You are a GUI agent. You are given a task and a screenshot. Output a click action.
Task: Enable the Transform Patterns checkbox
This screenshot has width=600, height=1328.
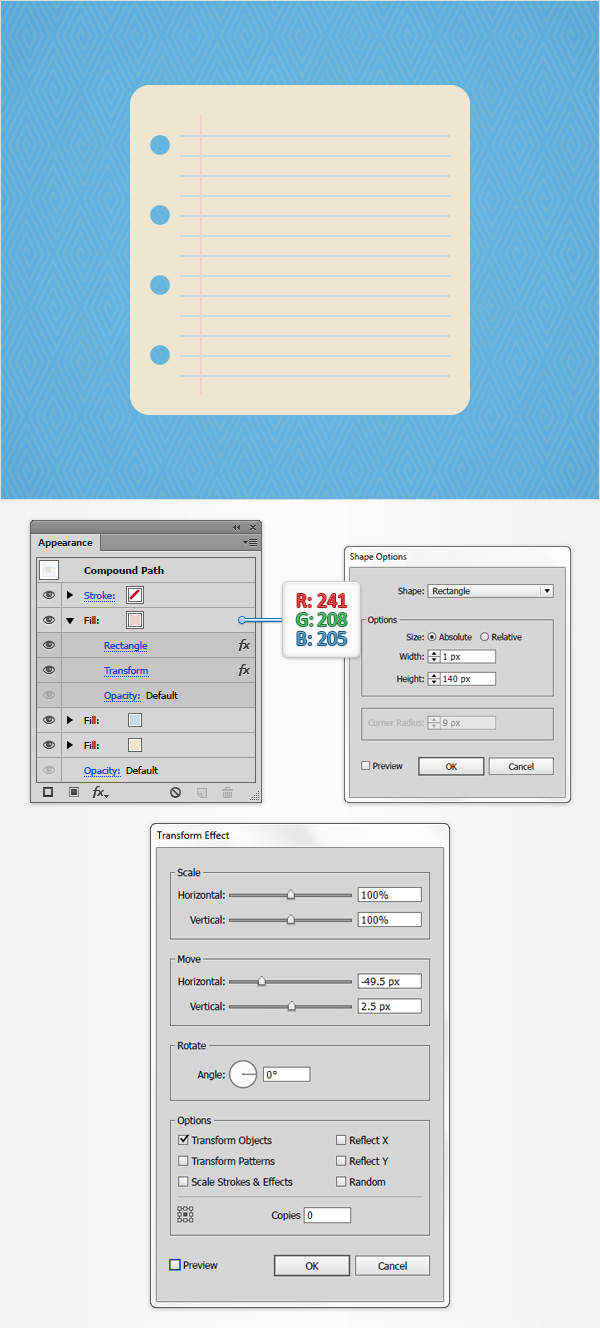coord(183,1161)
